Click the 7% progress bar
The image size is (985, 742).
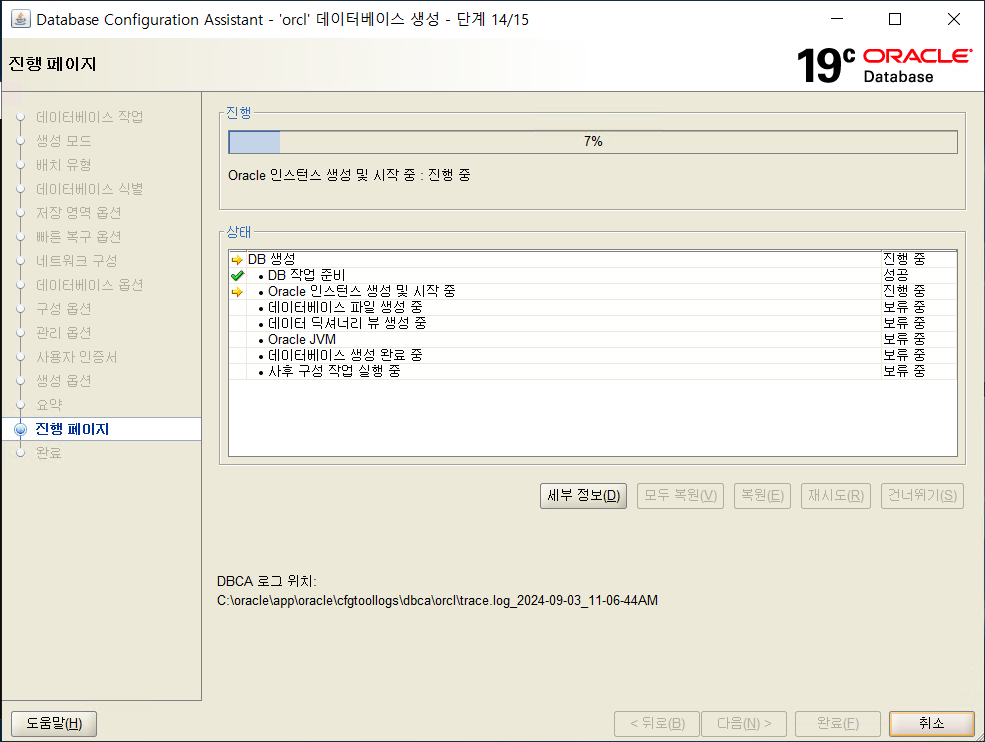click(x=592, y=142)
